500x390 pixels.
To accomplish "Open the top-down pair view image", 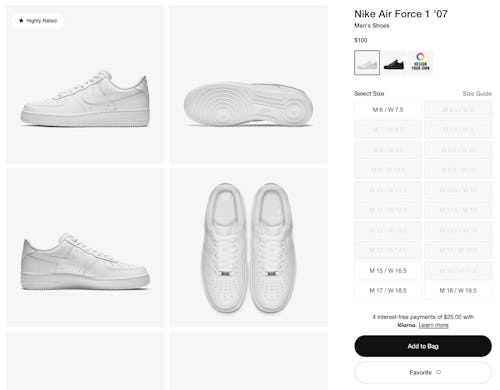I will click(249, 247).
